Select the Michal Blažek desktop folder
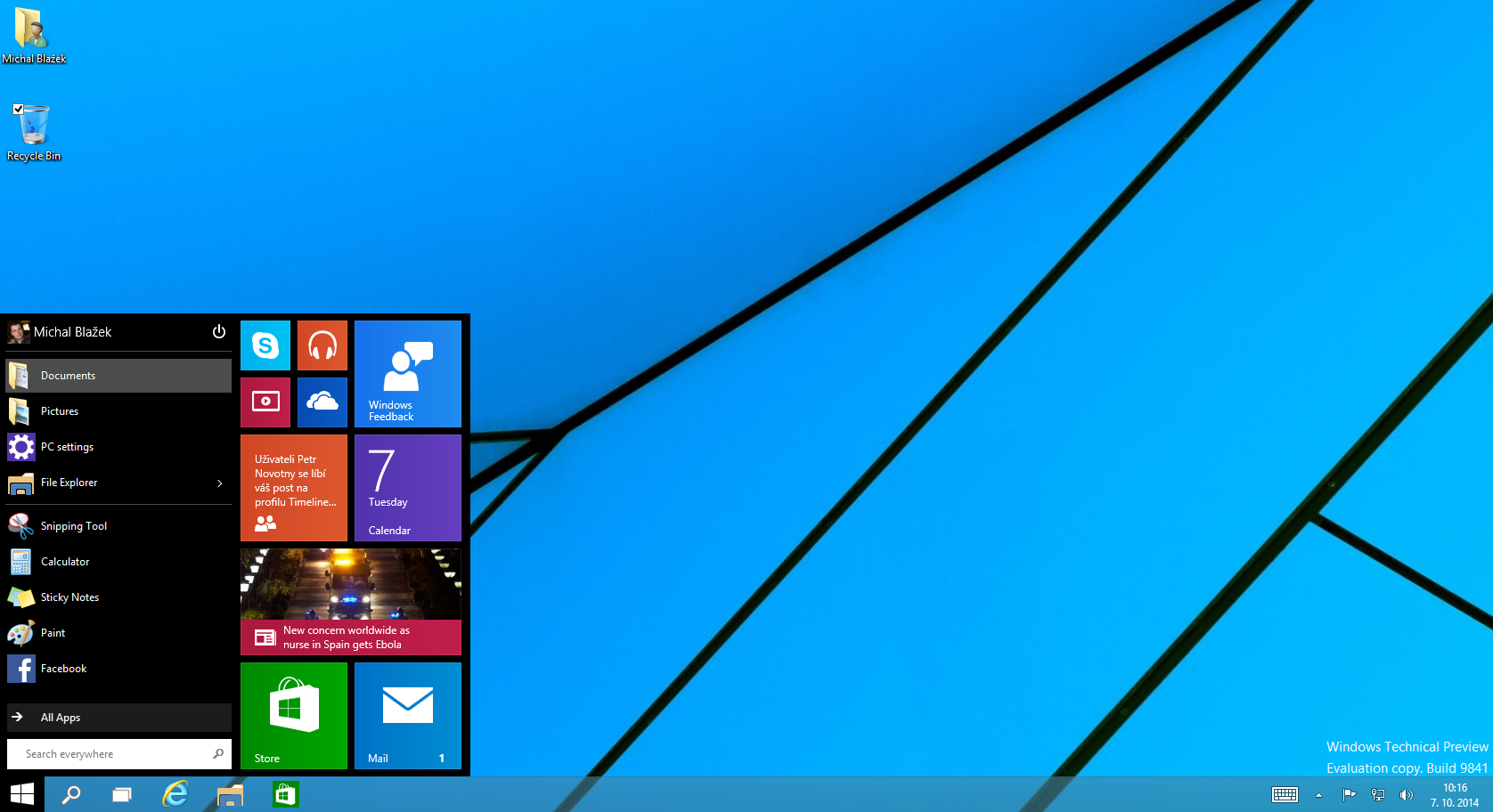Image resolution: width=1493 pixels, height=812 pixels. click(x=34, y=36)
